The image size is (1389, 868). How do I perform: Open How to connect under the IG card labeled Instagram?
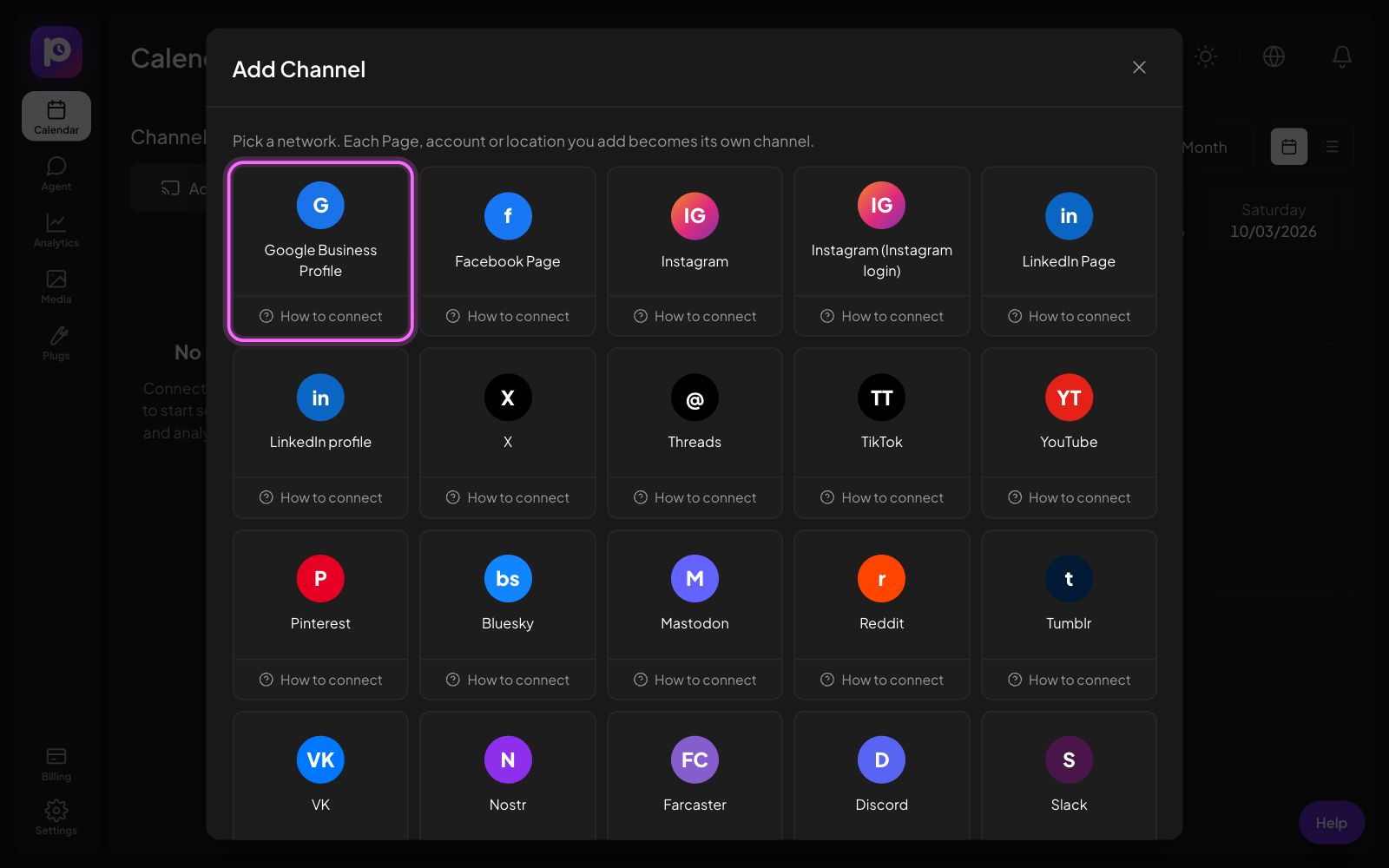coord(694,316)
